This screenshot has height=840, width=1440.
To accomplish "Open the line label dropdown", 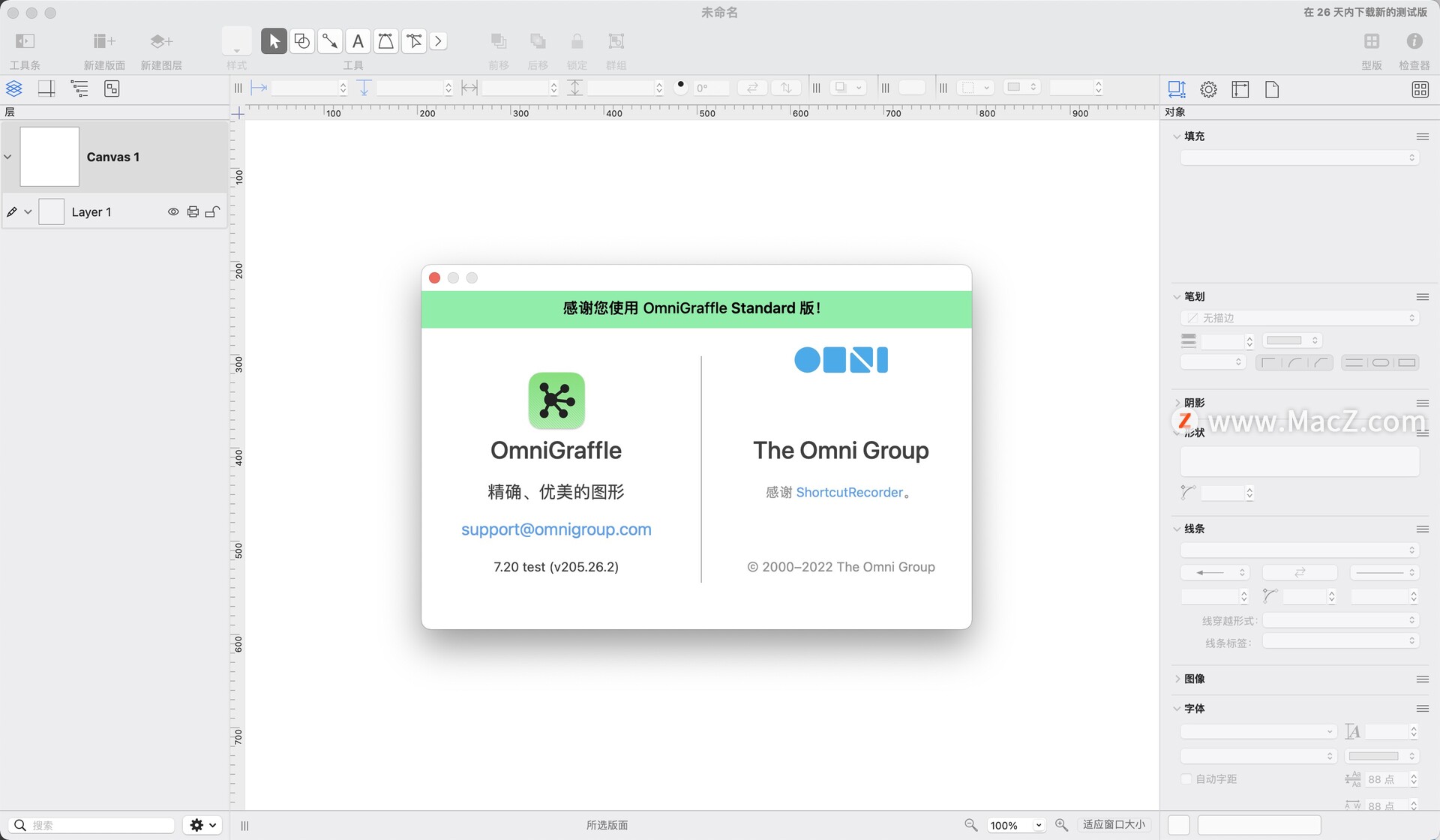I will click(1339, 641).
